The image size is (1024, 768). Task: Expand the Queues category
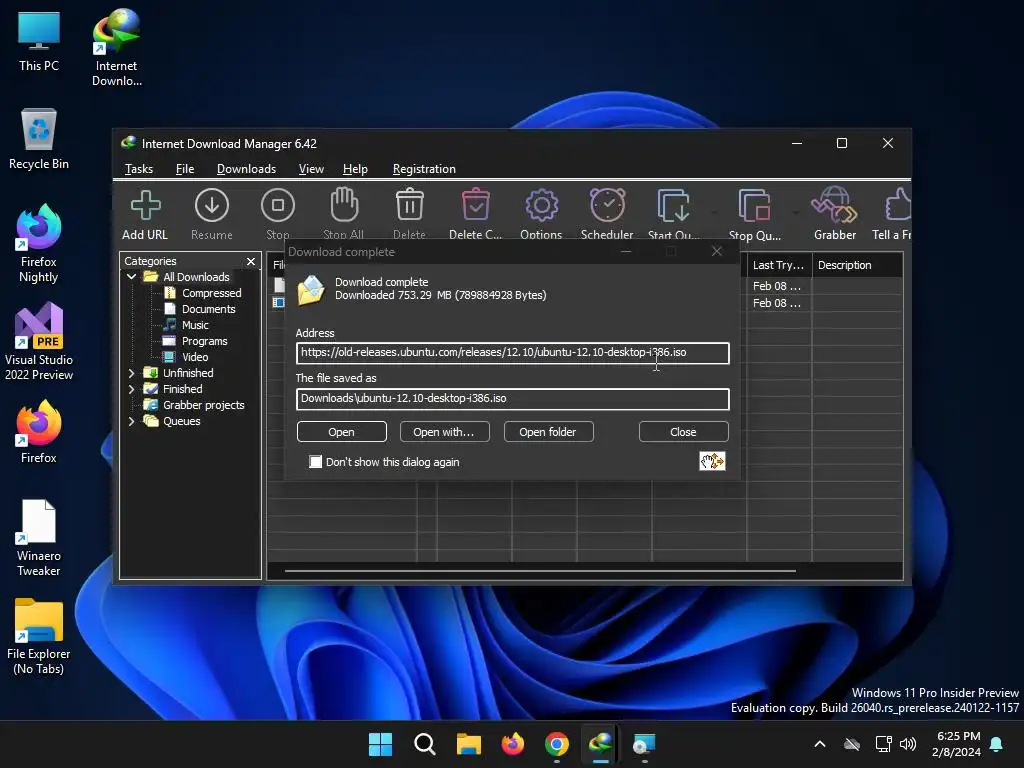tap(131, 421)
